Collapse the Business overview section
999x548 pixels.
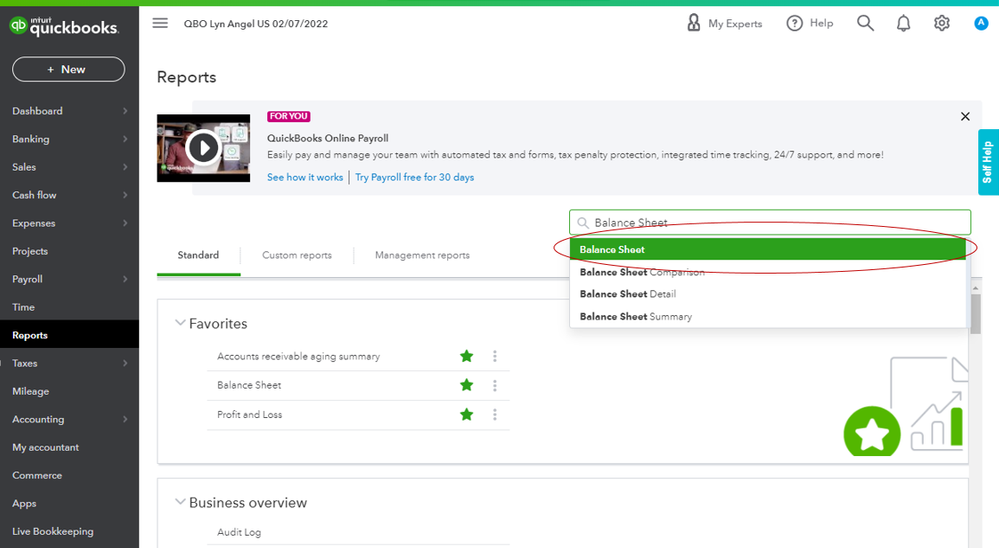180,502
